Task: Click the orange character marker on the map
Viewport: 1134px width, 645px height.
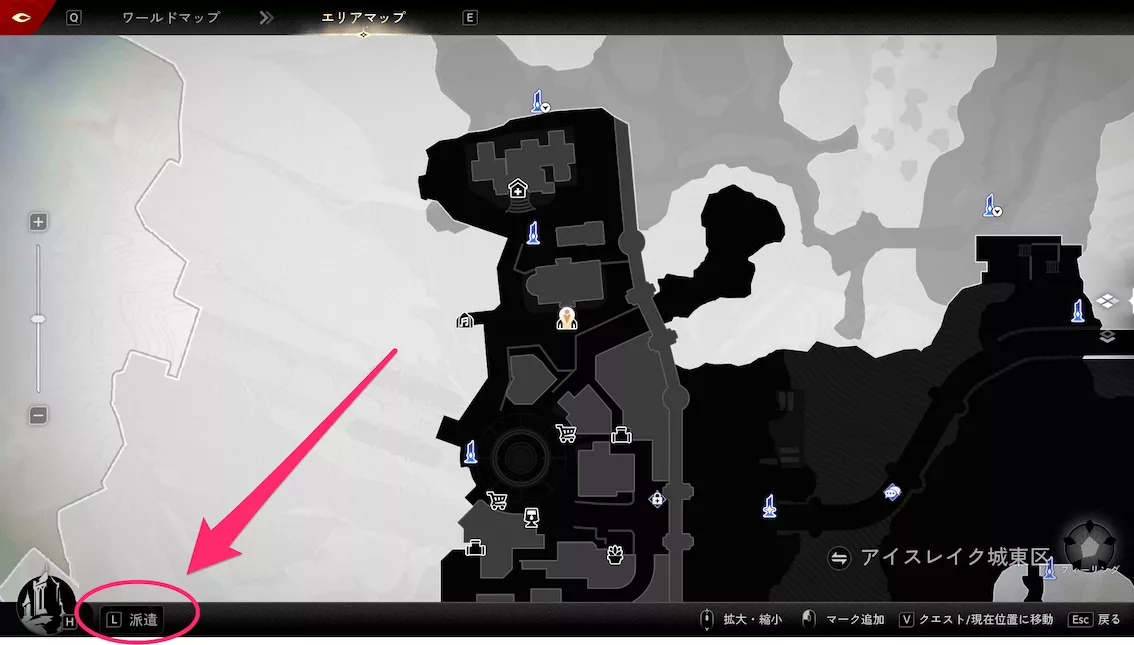Action: (567, 318)
